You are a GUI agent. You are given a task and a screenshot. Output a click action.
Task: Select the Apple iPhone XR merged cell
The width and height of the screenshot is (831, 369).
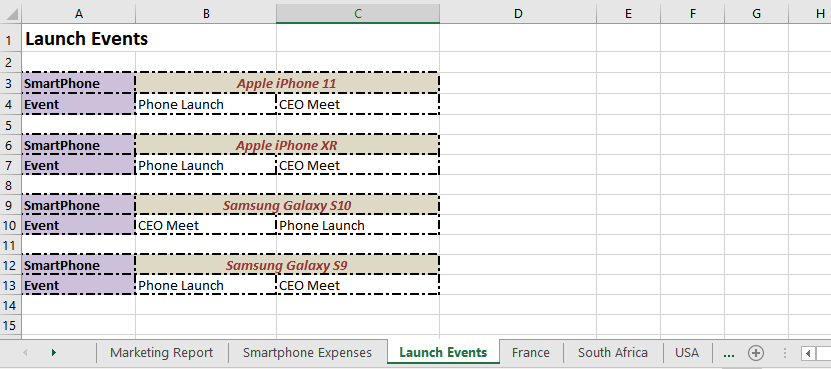(x=287, y=145)
